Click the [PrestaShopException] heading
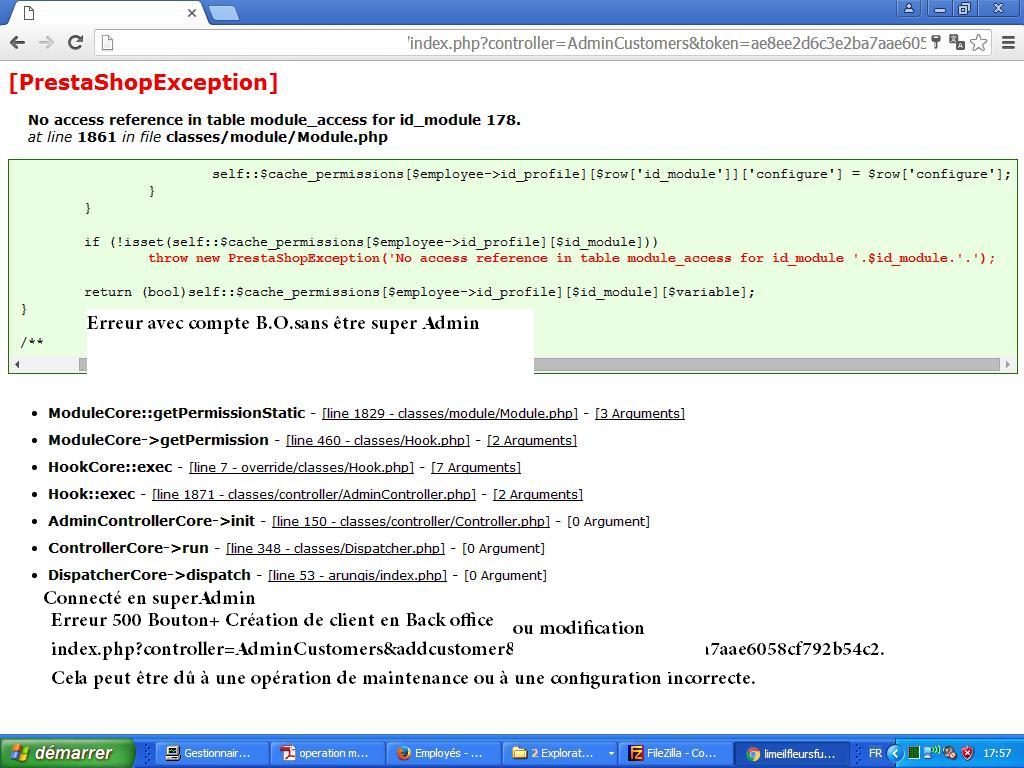Screen dimensions: 1024x768 click(144, 82)
